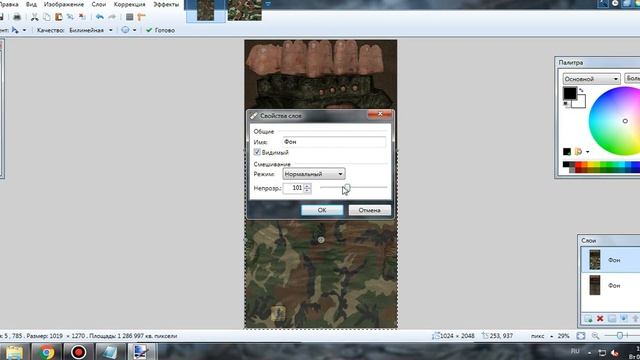Click the Готово checkmark button
The height and width of the screenshot is (360, 640).
160,30
